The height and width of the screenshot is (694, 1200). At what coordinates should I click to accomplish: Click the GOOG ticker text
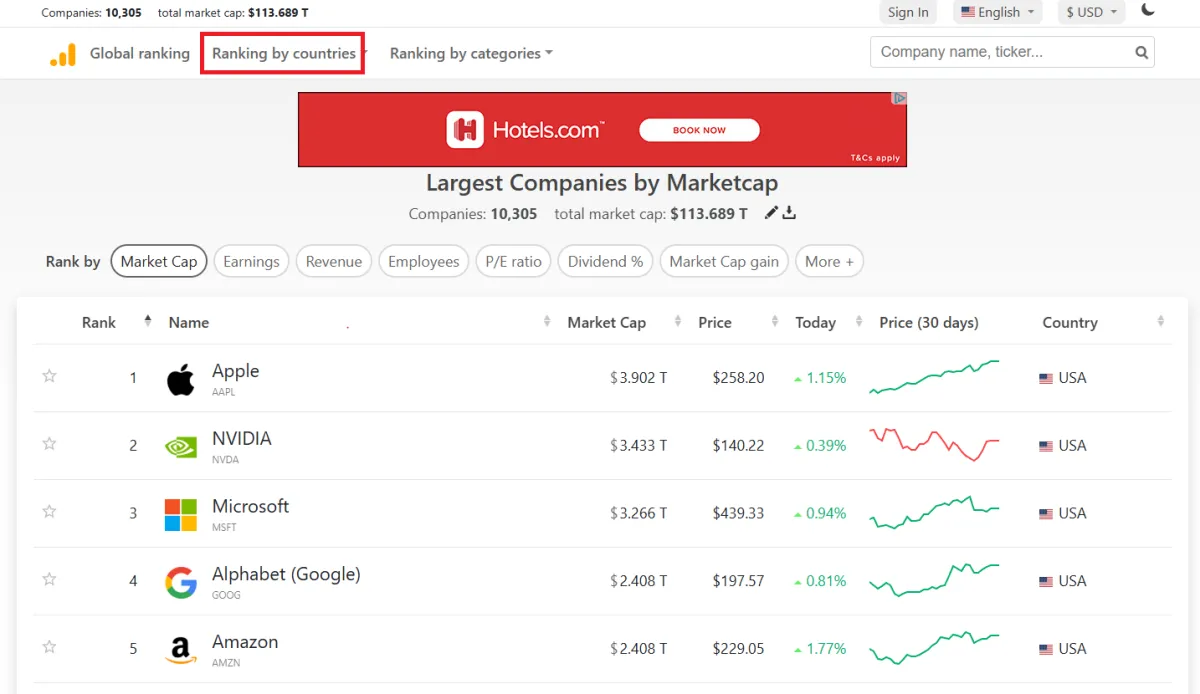226,595
